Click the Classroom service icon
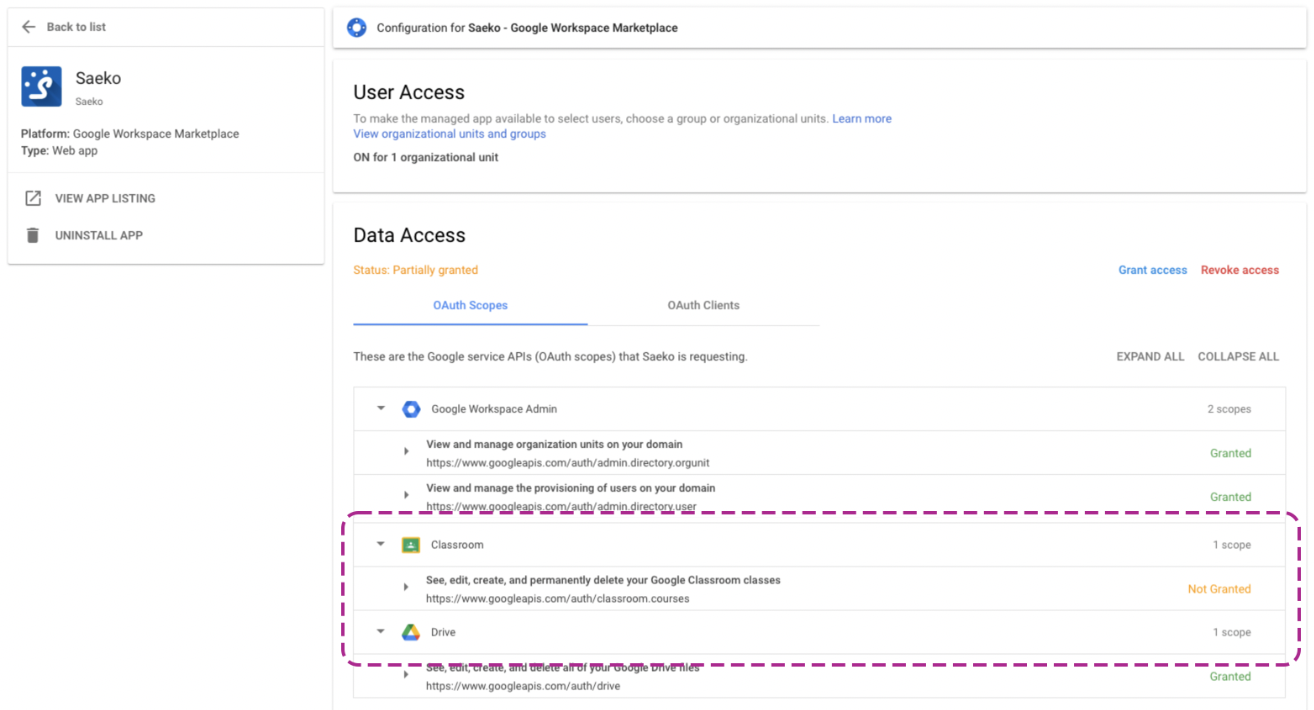1314x710 pixels. pyautogui.click(x=411, y=545)
